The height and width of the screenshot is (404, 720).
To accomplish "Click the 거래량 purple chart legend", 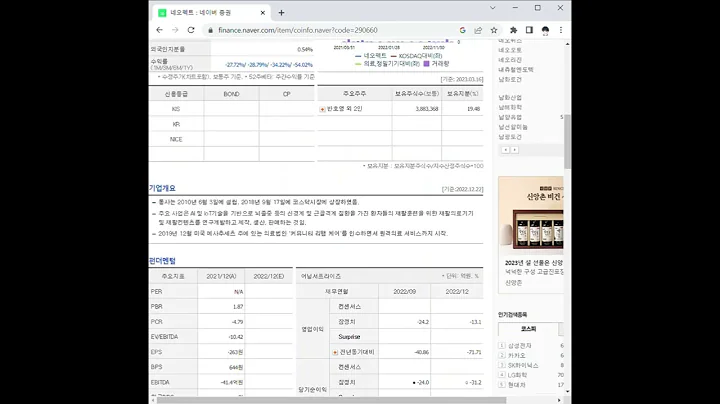I will tap(436, 64).
